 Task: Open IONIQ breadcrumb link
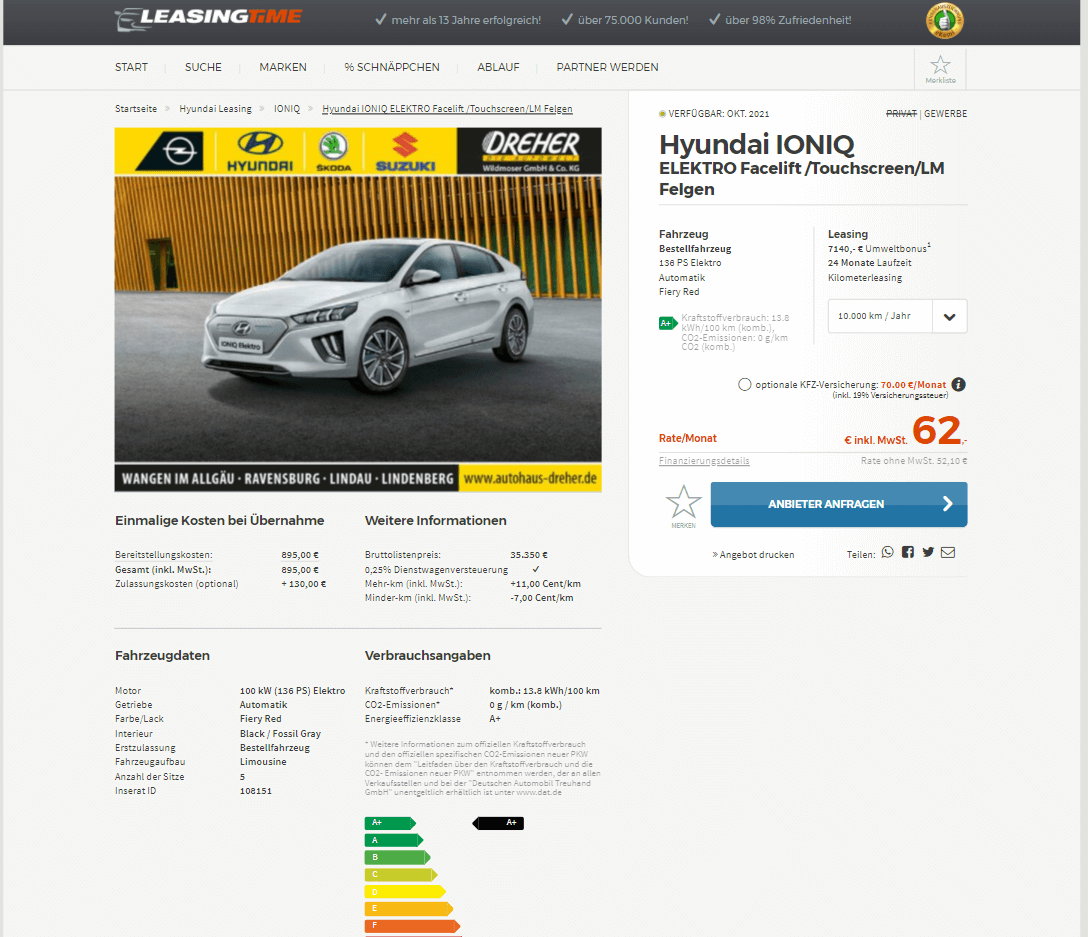tap(287, 109)
